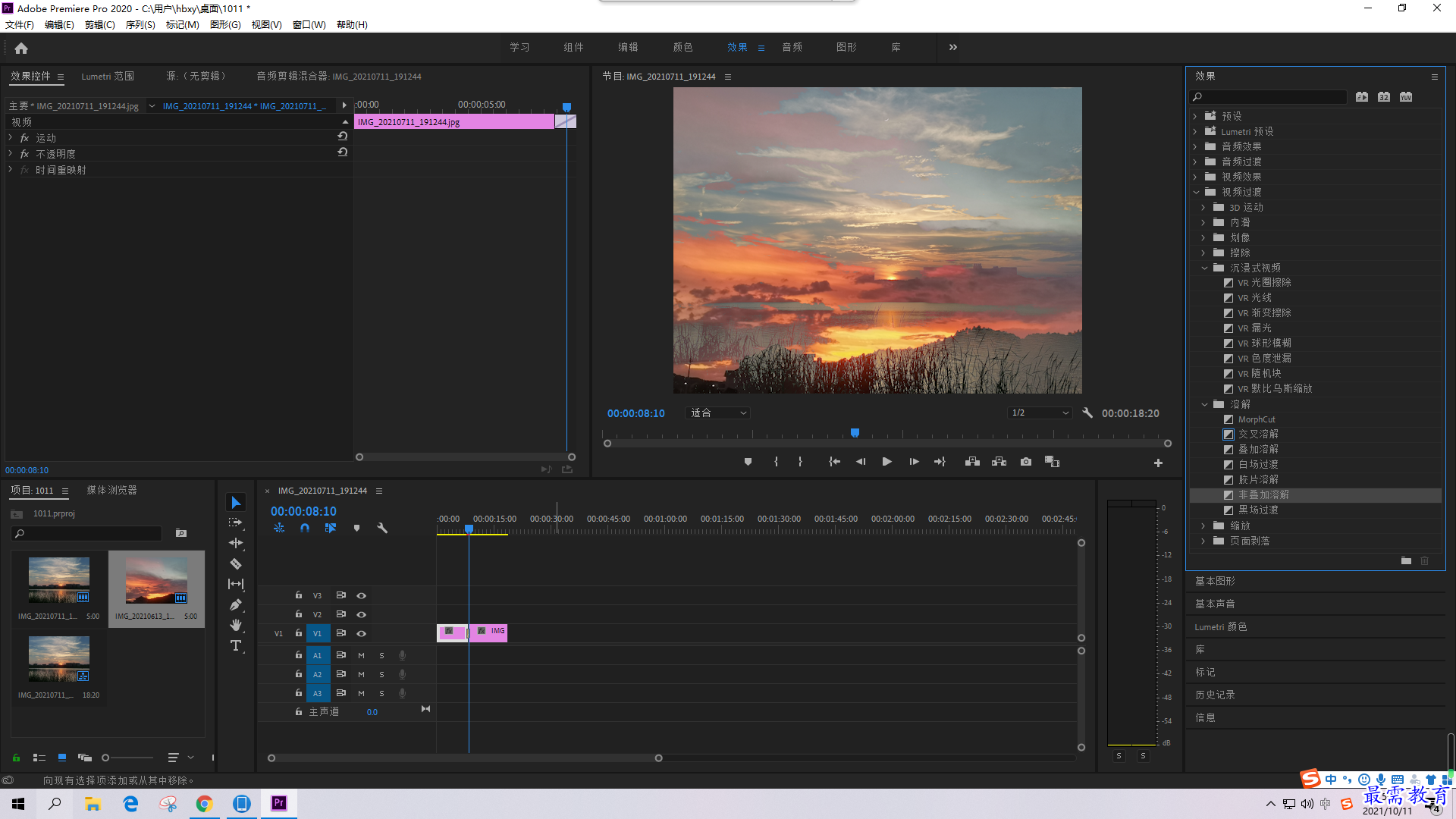
Task: Open the 适合 zoom level dropdown
Action: pyautogui.click(x=717, y=413)
